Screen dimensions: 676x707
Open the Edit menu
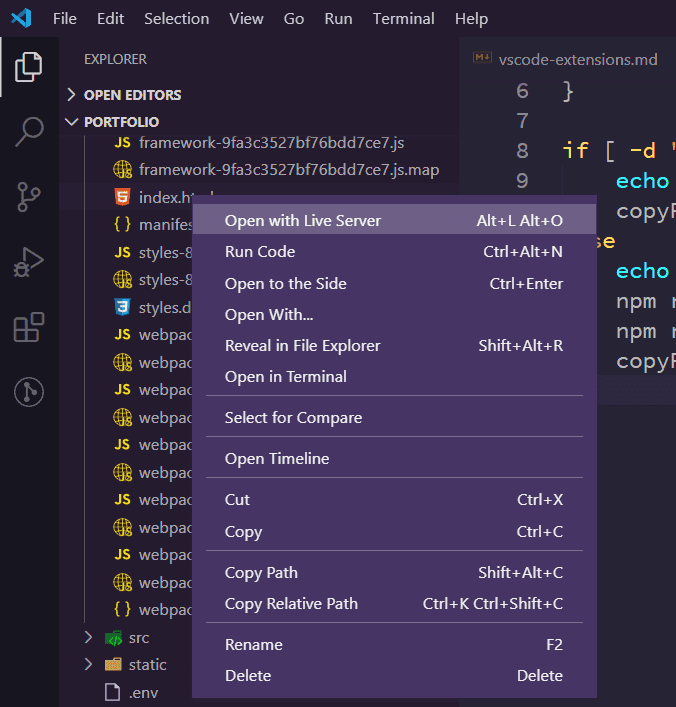[110, 18]
